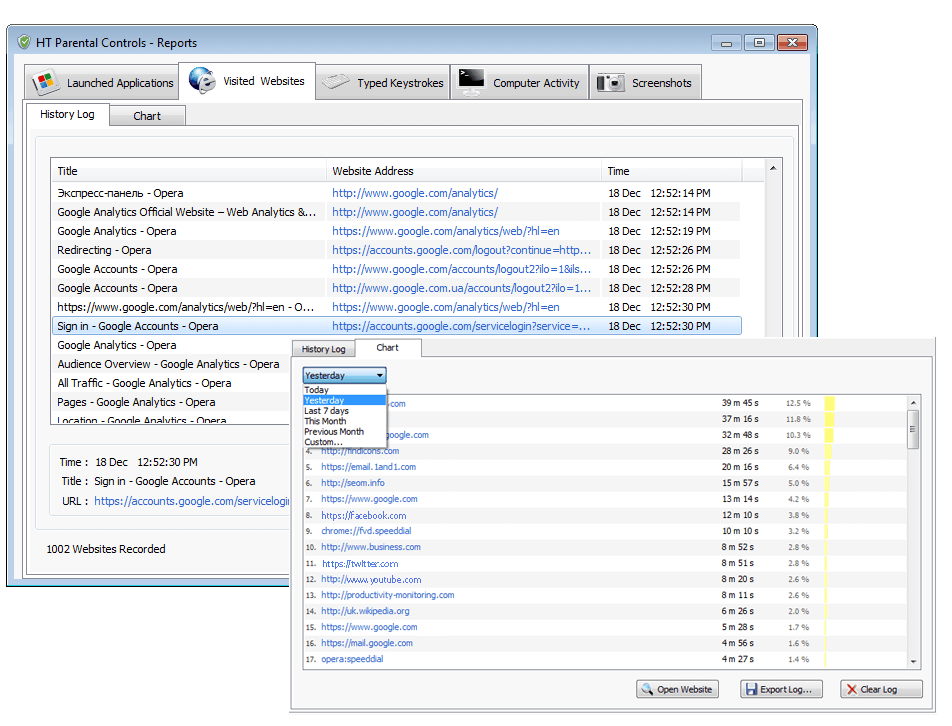Image resolution: width=952 pixels, height=726 pixels.
Task: Sort history log by Time column header
Action: 672,171
